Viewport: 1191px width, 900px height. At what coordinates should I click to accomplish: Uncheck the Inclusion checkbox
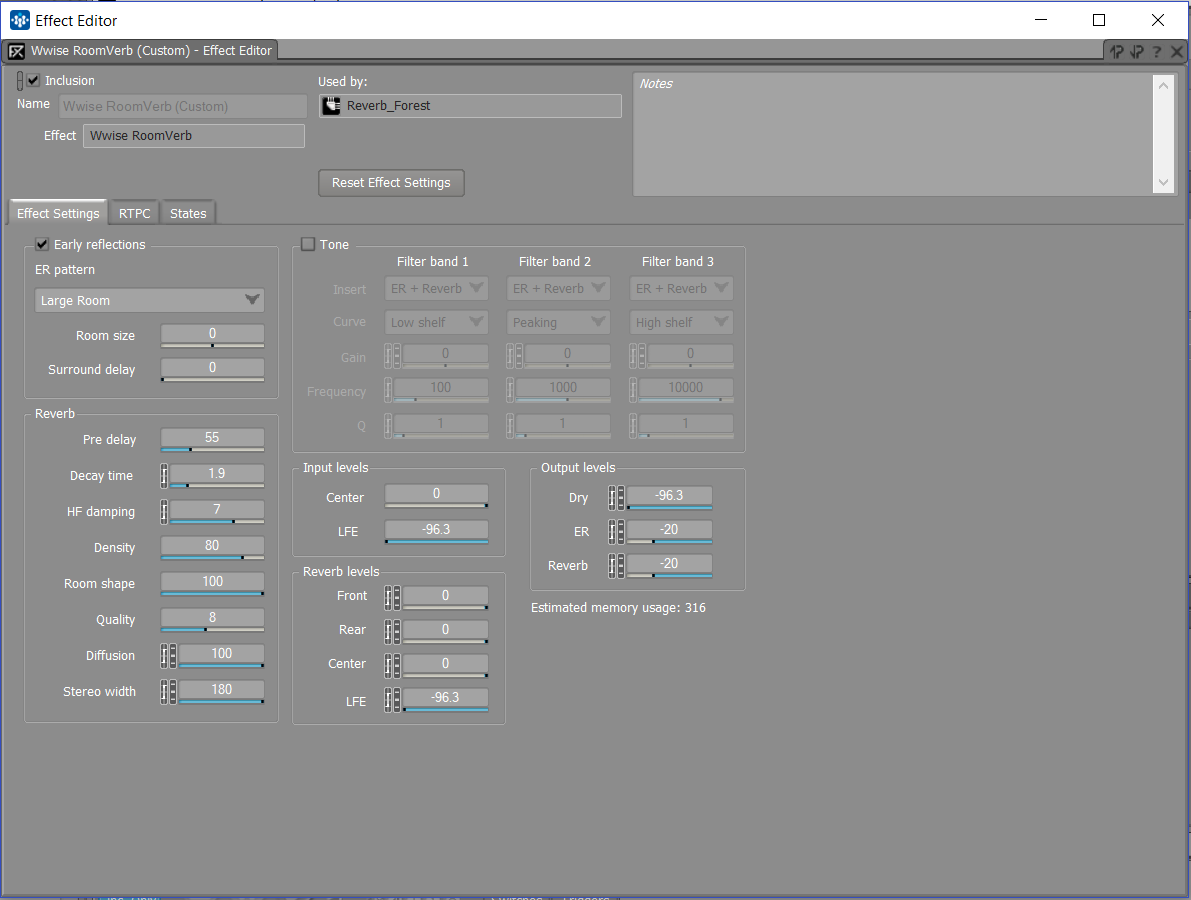[33, 80]
